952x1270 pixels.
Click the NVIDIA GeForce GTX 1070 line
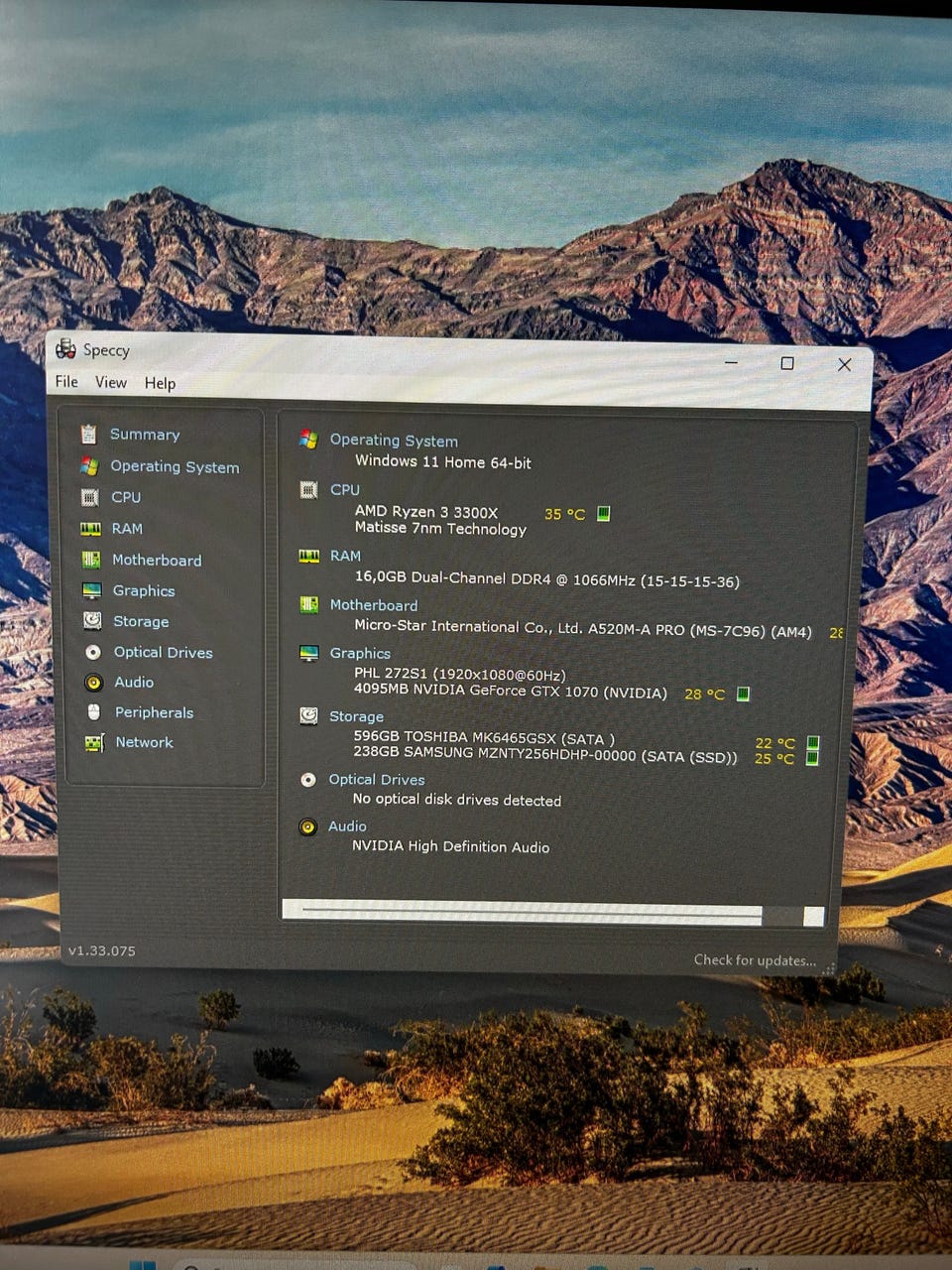pos(511,692)
